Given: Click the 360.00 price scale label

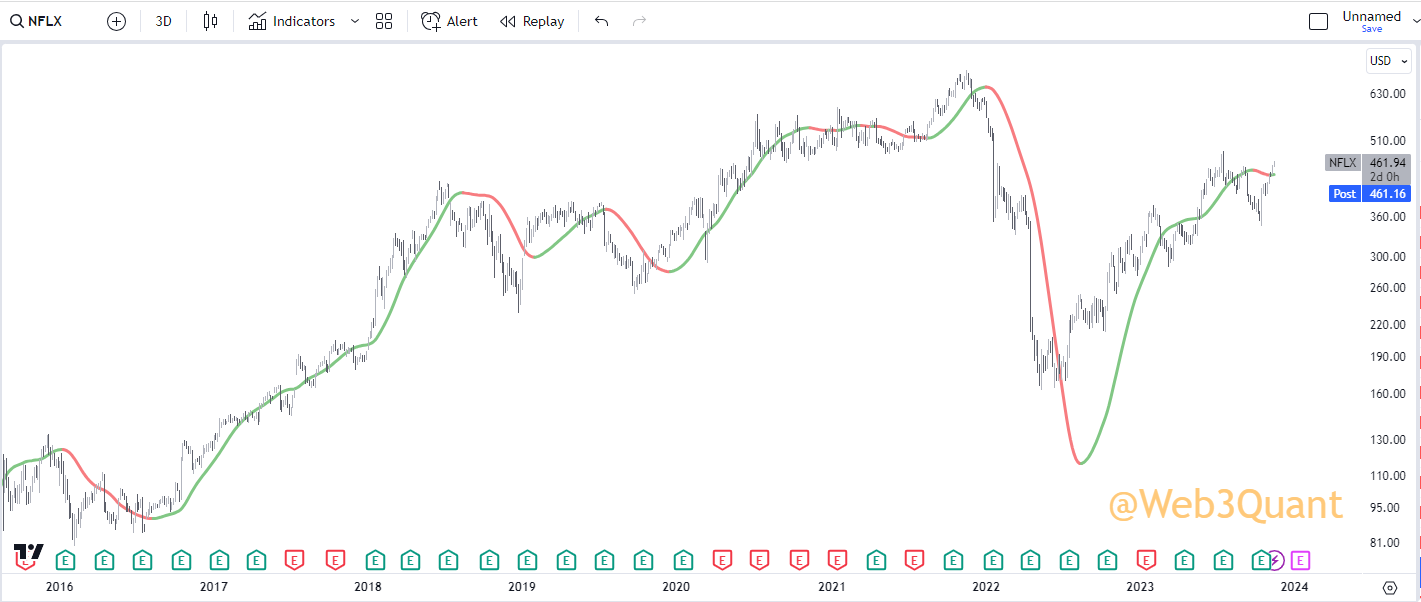Looking at the screenshot, I should pos(1388,217).
